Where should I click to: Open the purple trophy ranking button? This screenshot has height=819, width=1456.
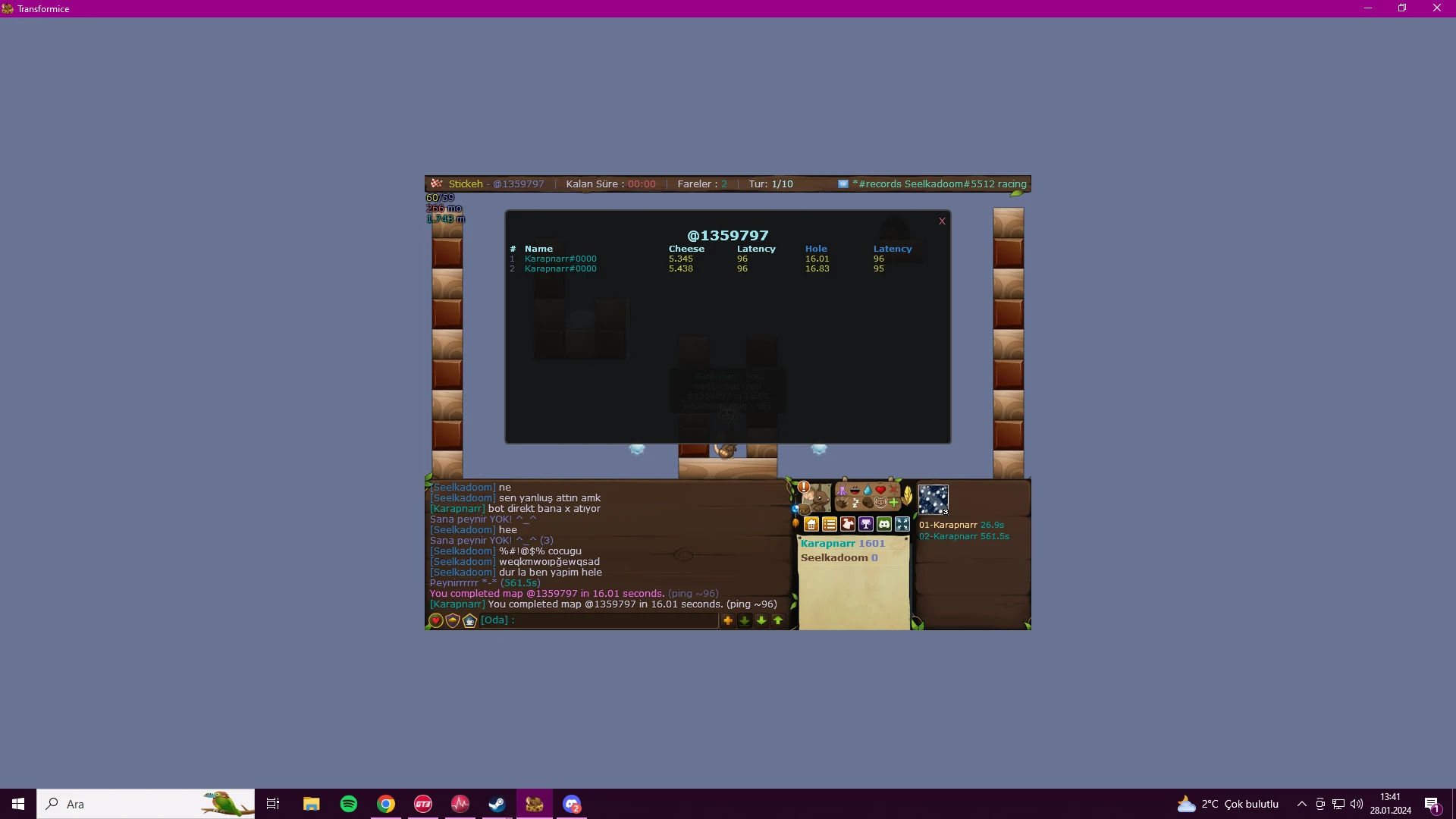click(x=866, y=524)
